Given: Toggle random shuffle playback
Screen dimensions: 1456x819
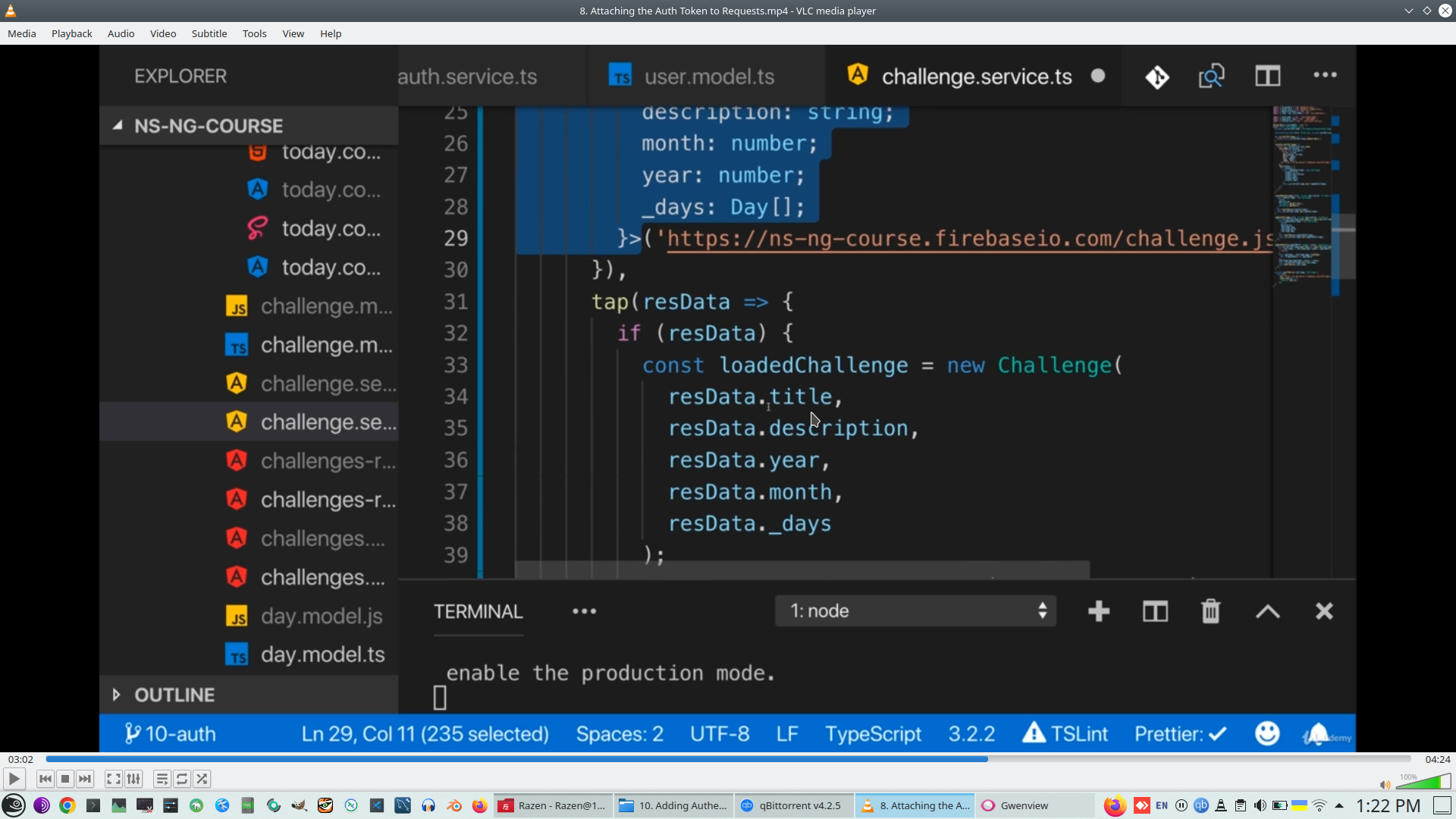Looking at the screenshot, I should pos(202,779).
